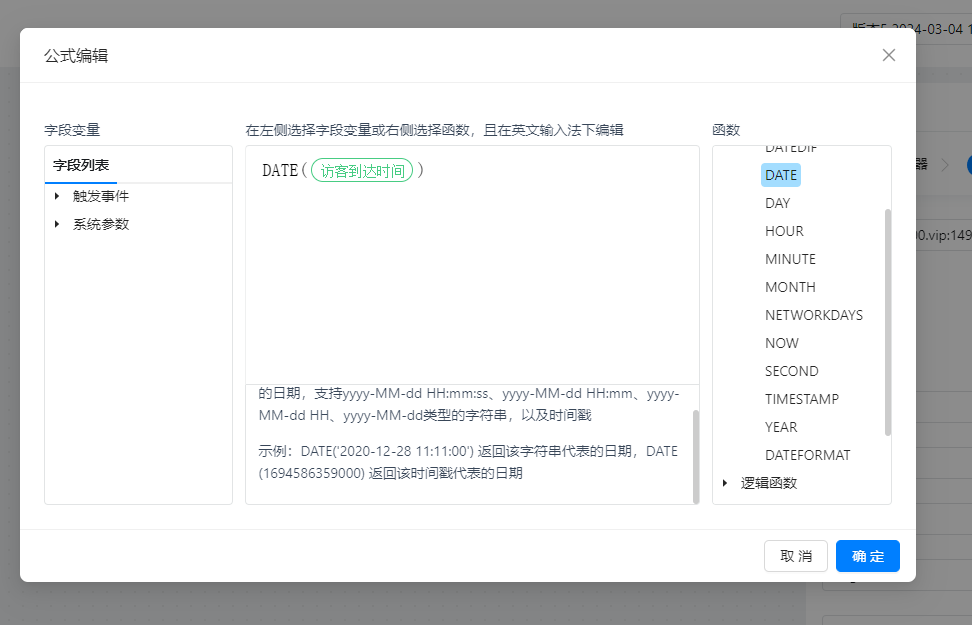972x625 pixels.
Task: Choose the YEAR function
Action: (781, 427)
